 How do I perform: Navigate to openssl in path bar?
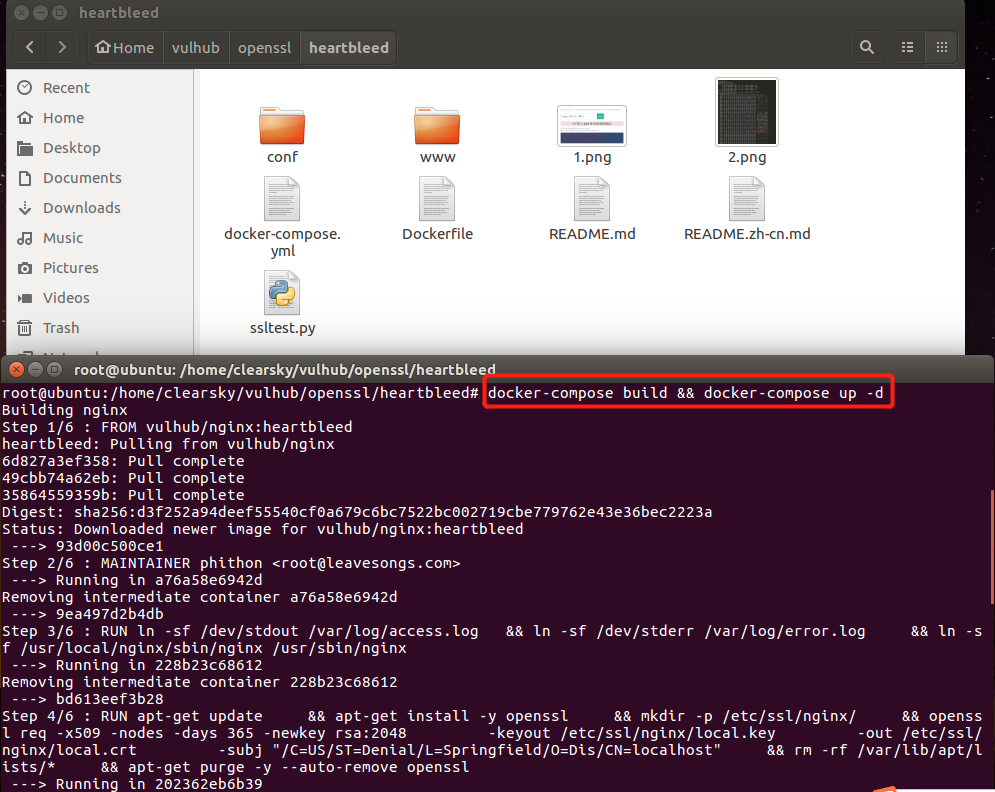[265, 48]
